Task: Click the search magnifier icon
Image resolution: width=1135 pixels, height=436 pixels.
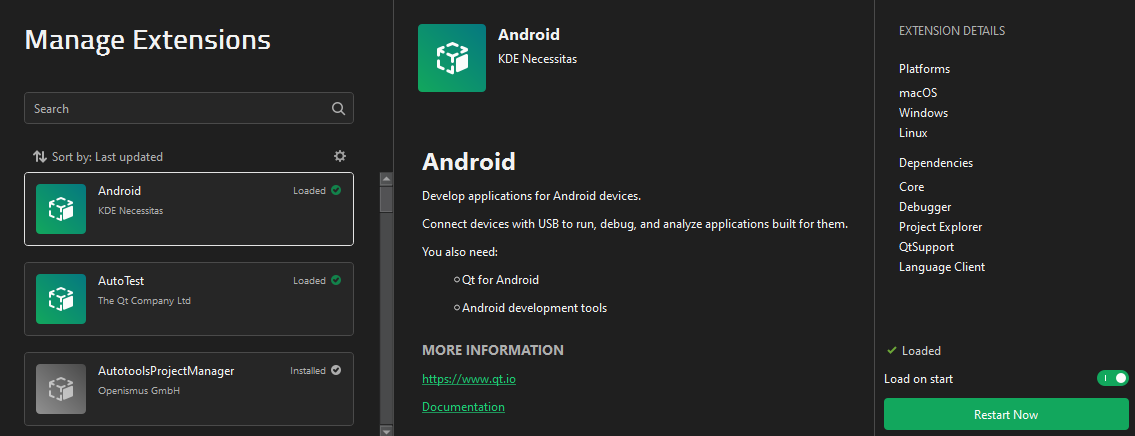Action: pyautogui.click(x=338, y=109)
